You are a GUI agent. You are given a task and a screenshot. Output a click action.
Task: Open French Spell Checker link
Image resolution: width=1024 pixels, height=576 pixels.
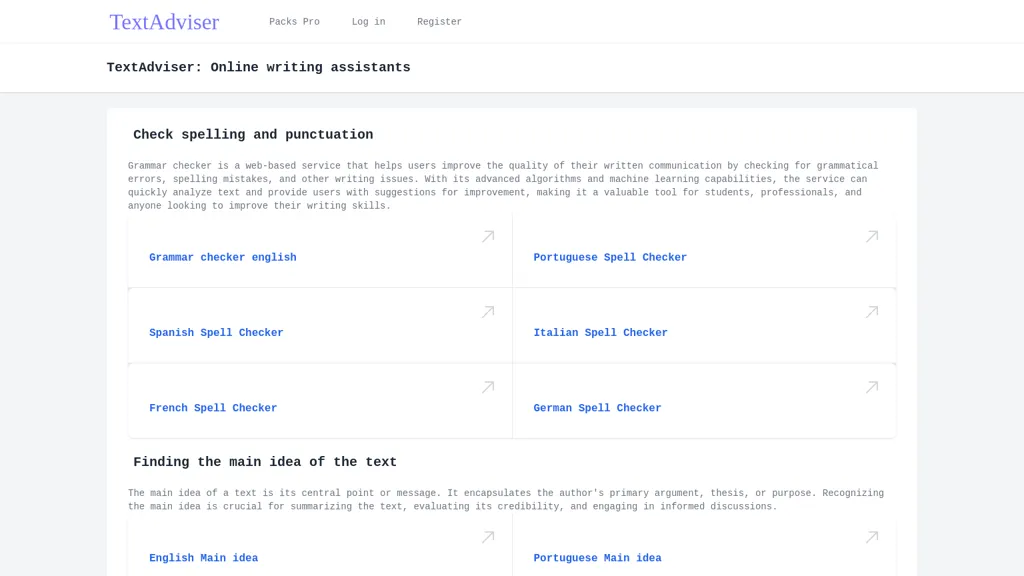[x=213, y=408]
